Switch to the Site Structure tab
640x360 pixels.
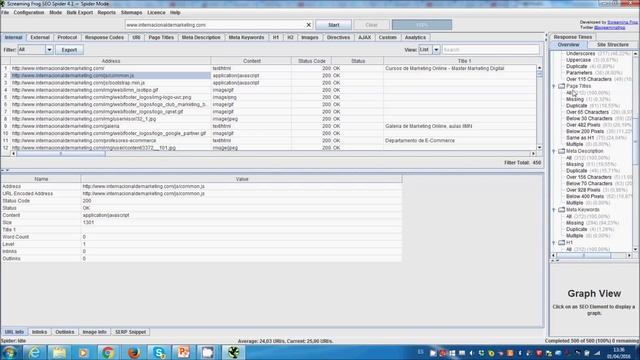613,44
